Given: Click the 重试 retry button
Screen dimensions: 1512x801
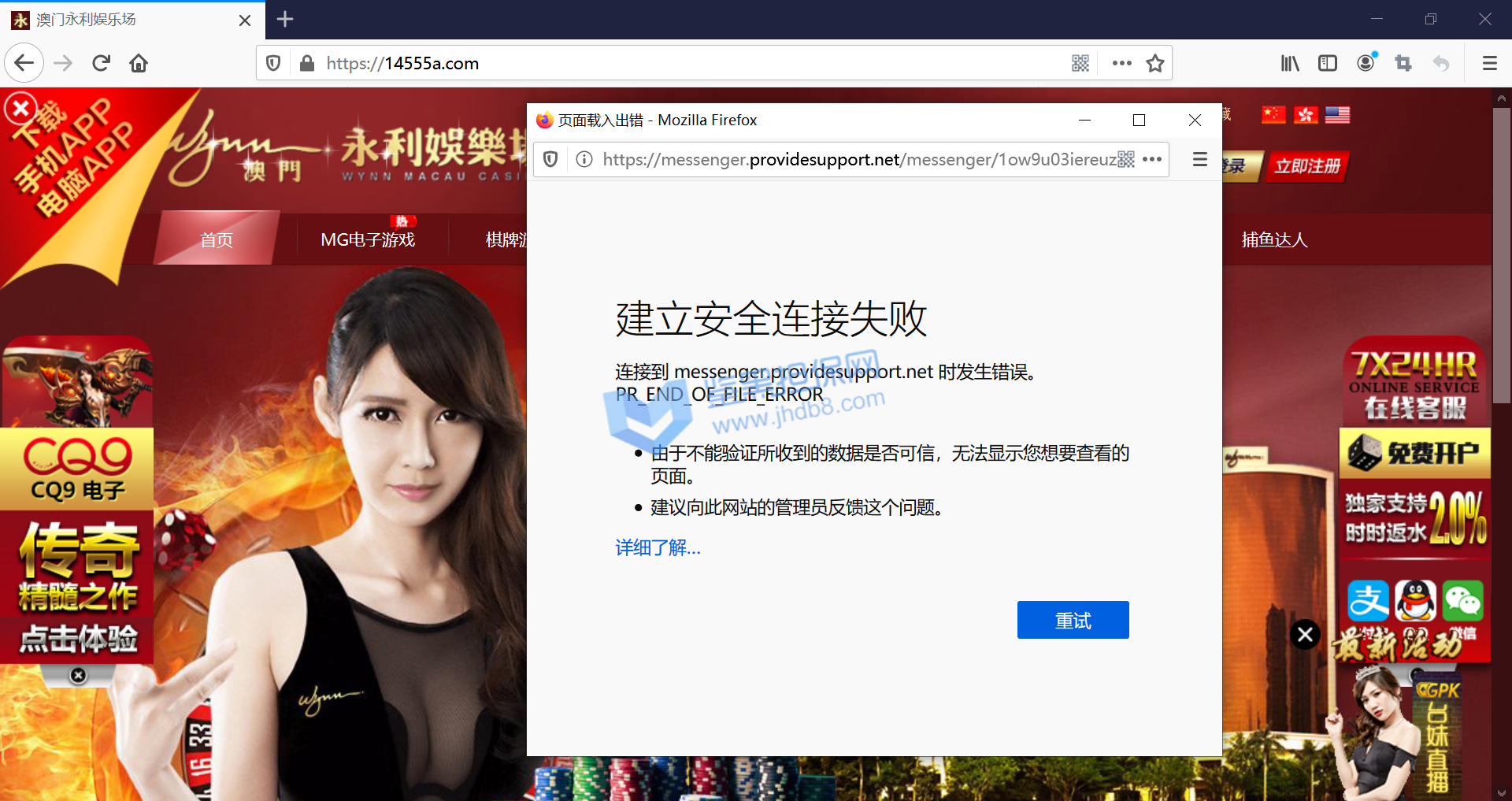Looking at the screenshot, I should tap(1073, 621).
